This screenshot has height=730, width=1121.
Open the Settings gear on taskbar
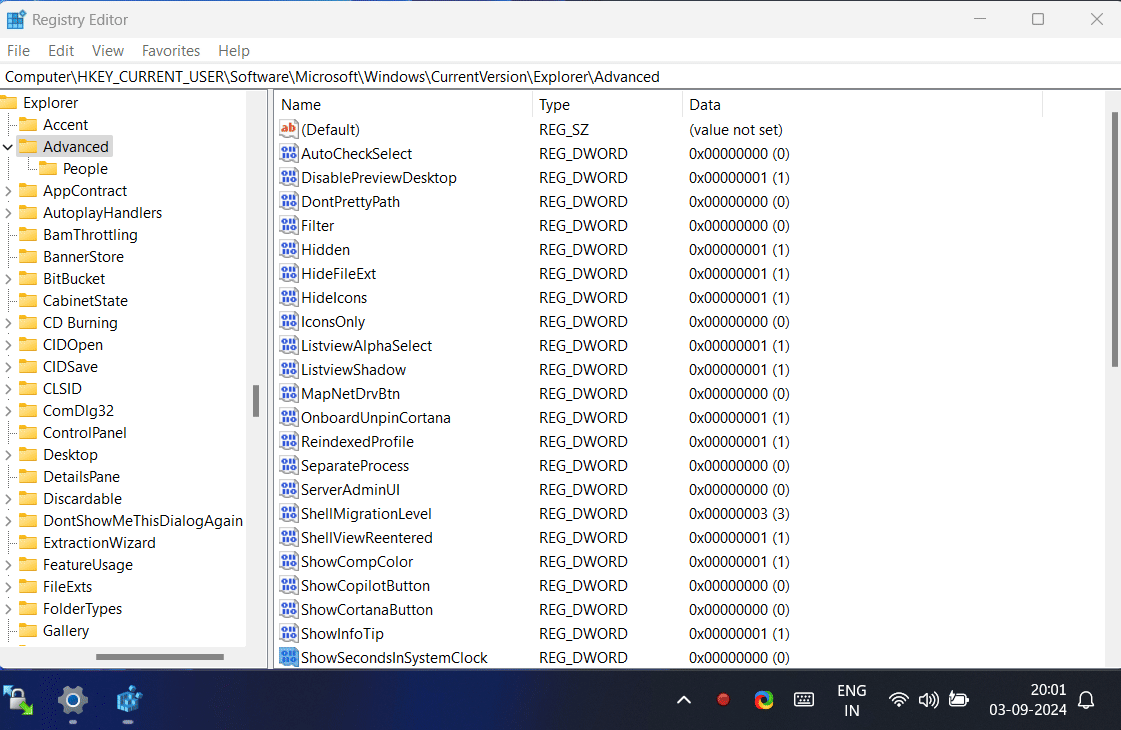[x=73, y=700]
